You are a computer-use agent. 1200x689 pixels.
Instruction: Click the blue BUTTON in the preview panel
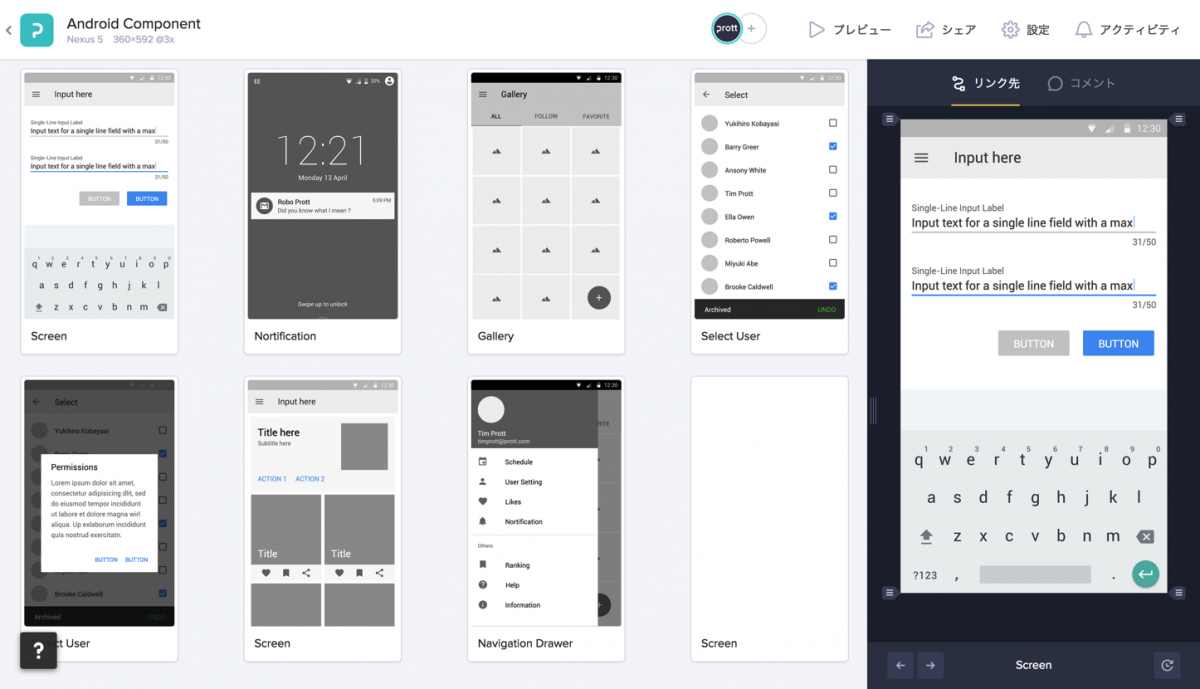click(1118, 343)
